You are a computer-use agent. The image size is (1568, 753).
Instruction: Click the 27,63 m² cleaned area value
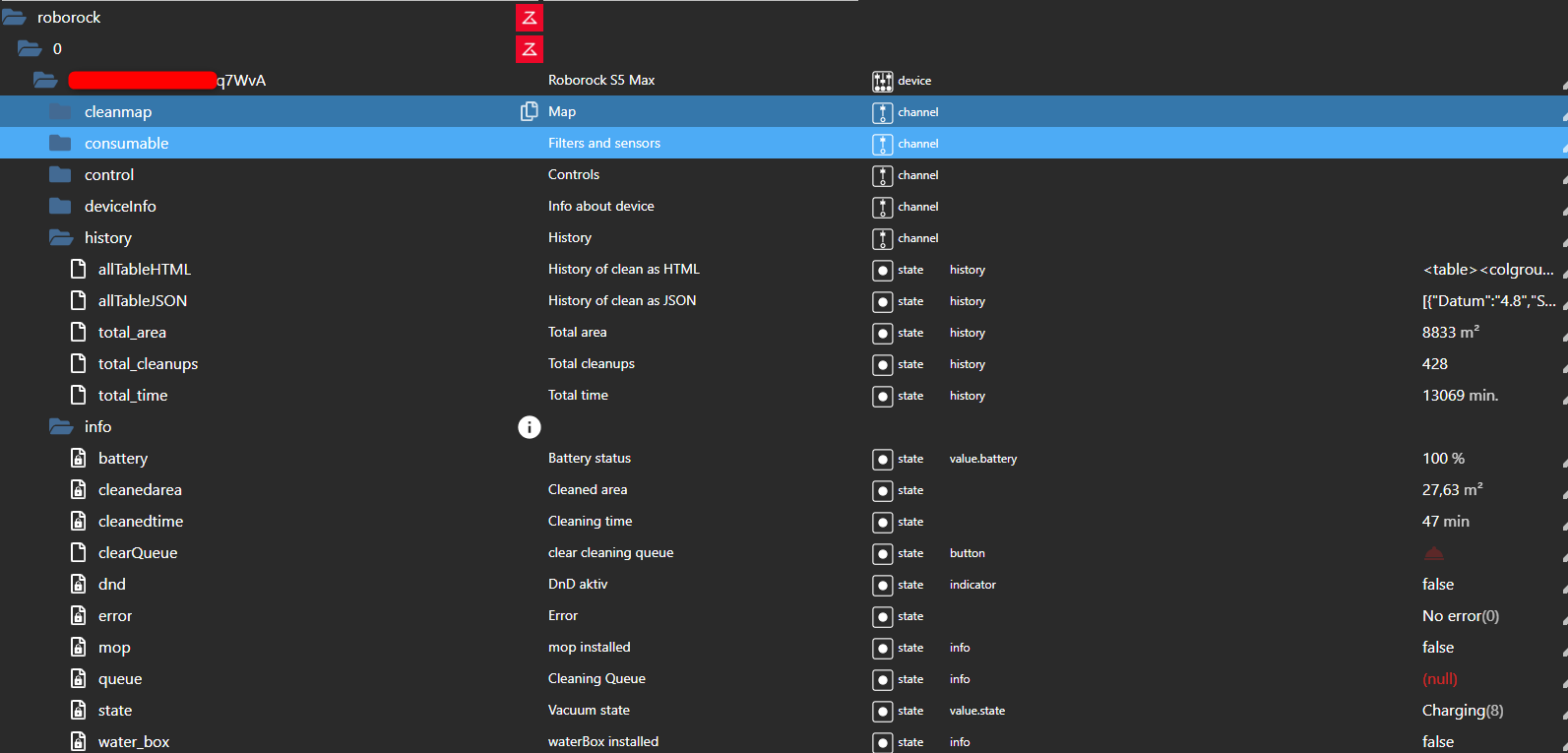[1453, 489]
